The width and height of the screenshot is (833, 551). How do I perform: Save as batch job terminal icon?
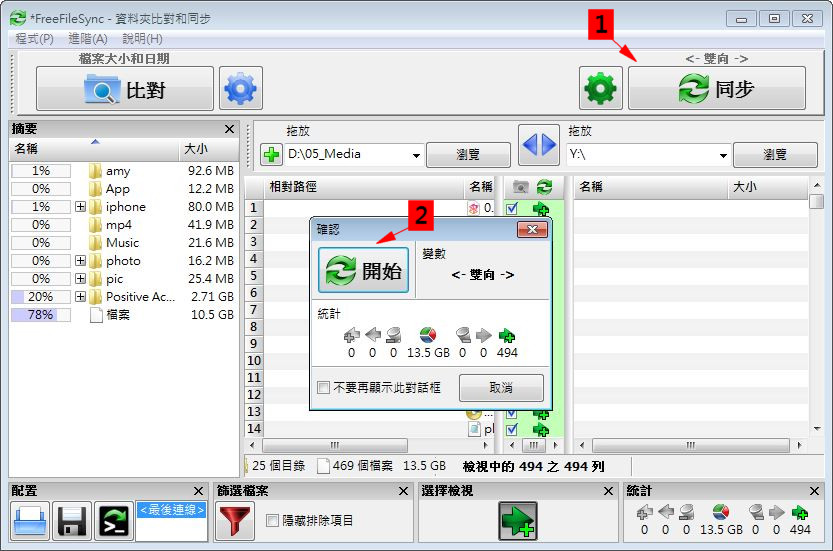point(114,522)
